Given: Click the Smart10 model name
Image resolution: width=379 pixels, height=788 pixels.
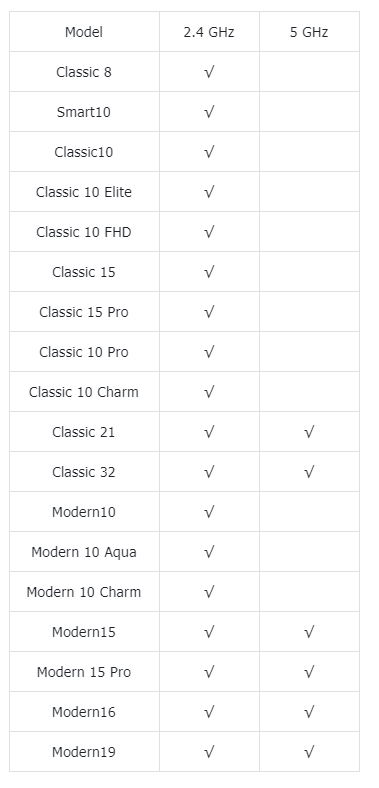Looking at the screenshot, I should (84, 112).
